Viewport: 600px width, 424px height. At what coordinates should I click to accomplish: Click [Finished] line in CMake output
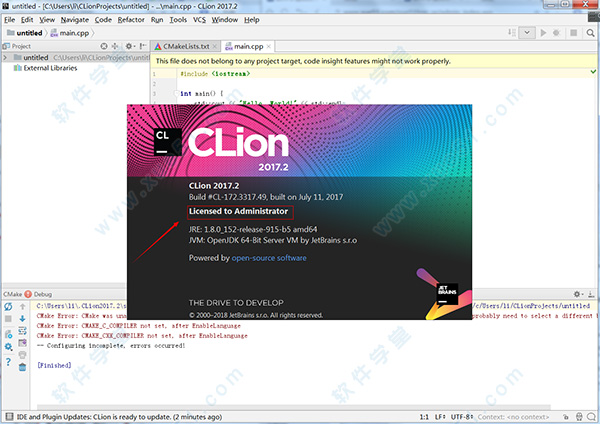point(54,365)
